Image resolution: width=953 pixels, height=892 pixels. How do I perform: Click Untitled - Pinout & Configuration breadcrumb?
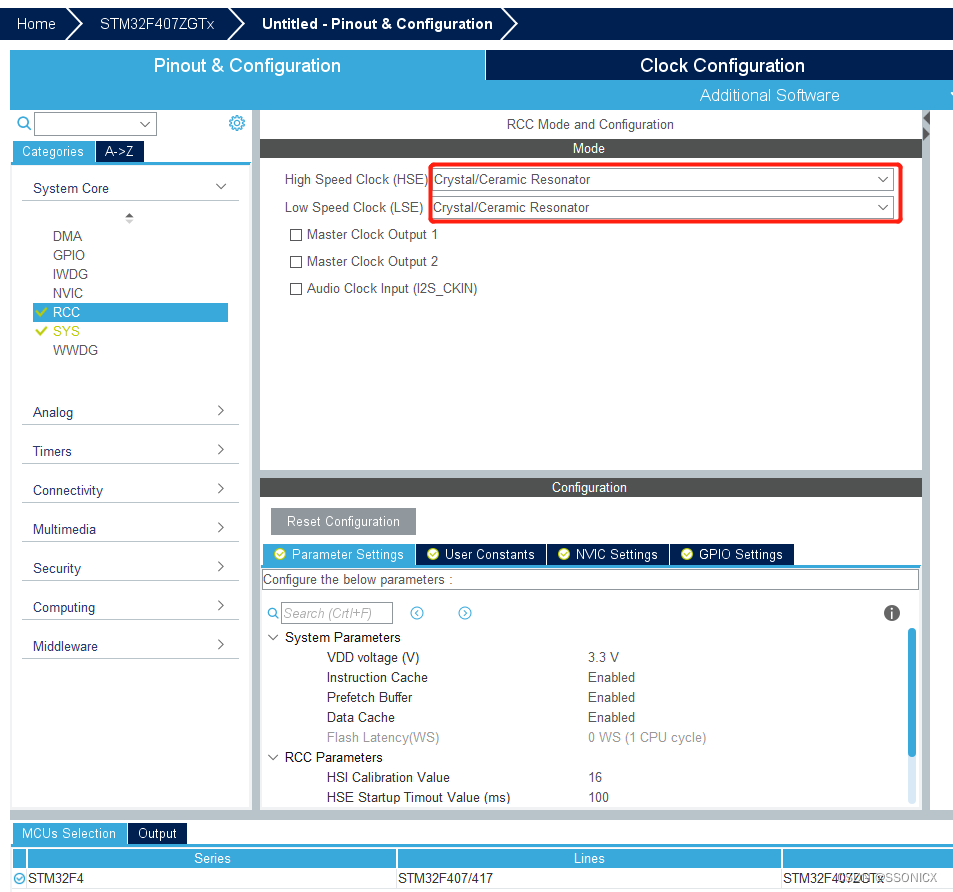(377, 24)
